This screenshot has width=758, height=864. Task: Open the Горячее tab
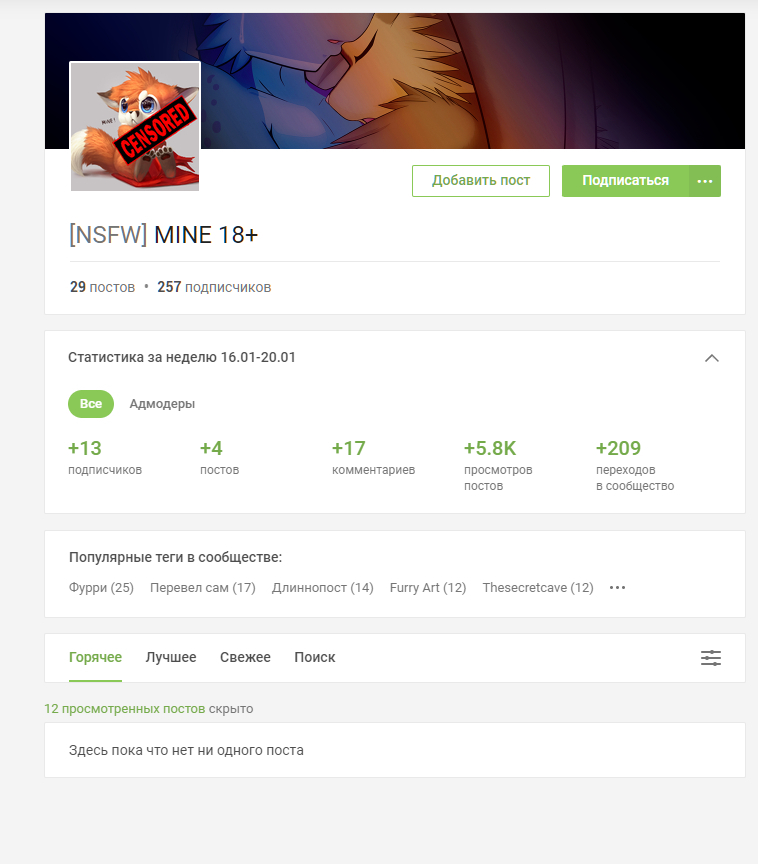(95, 657)
